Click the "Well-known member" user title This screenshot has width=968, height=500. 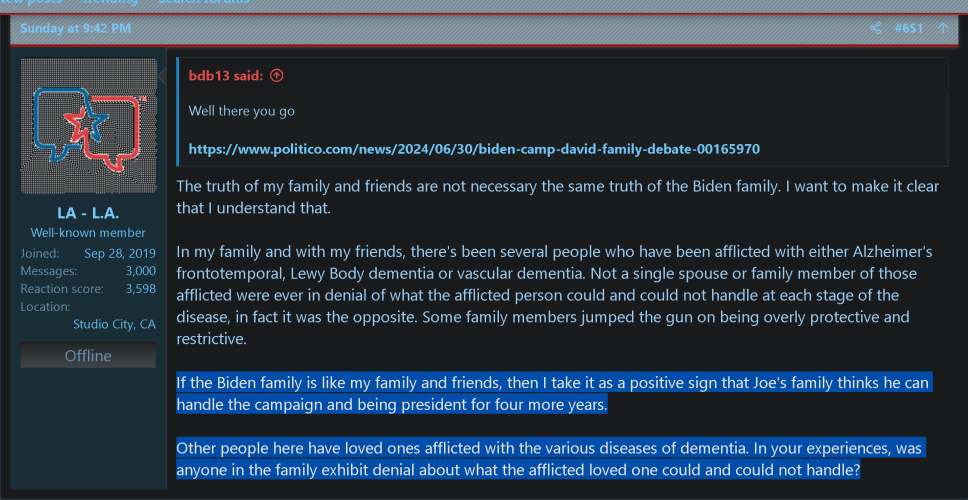coord(88,233)
